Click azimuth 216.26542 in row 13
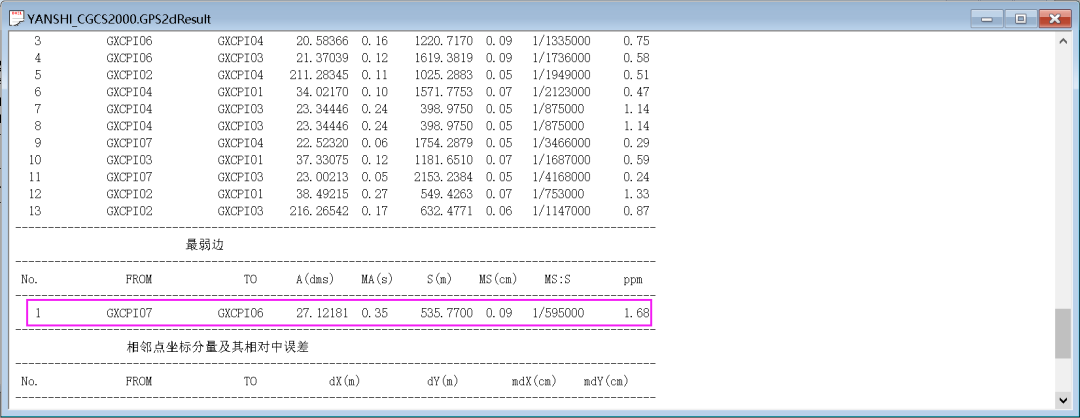The image size is (1080, 418). click(319, 211)
